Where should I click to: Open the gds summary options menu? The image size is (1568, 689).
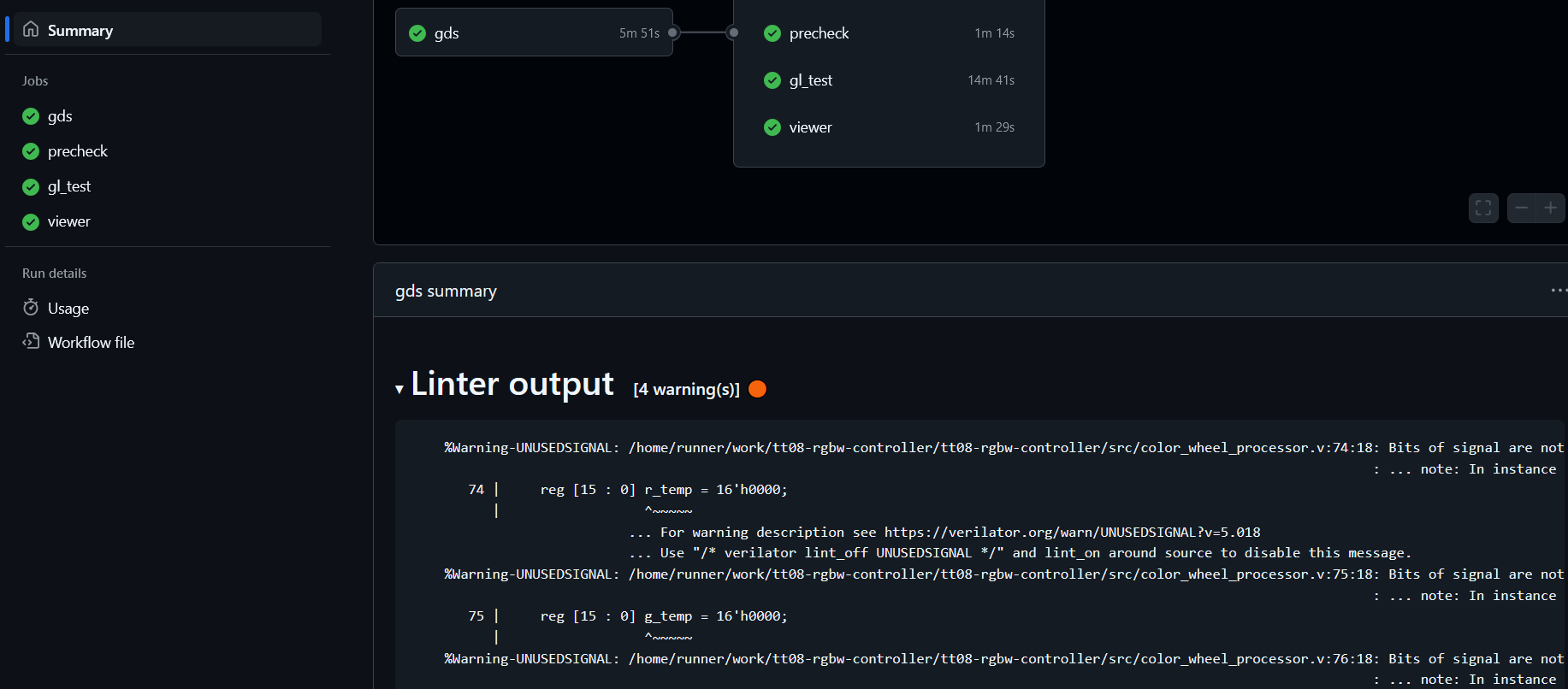coord(1559,291)
